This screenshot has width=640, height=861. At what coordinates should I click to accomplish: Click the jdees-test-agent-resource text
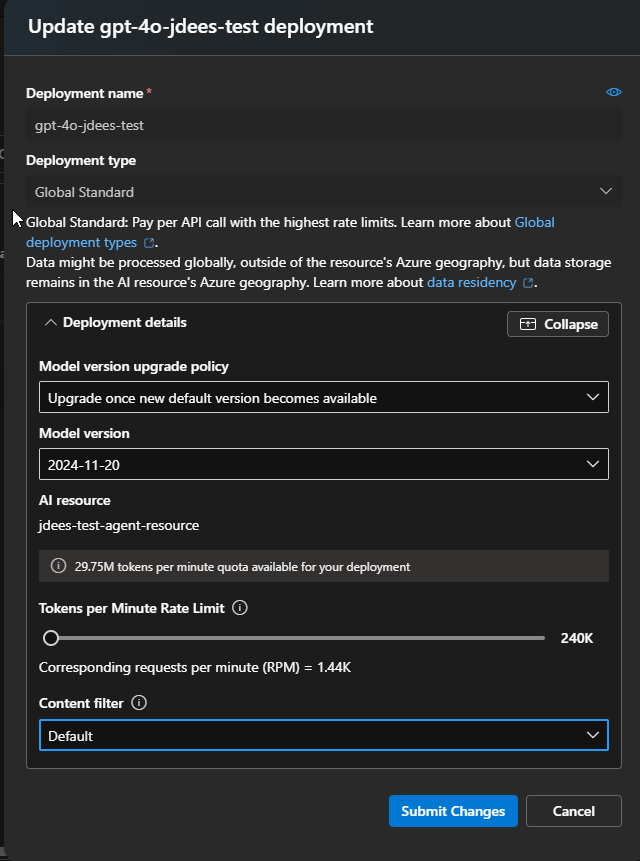pyautogui.click(x=119, y=525)
